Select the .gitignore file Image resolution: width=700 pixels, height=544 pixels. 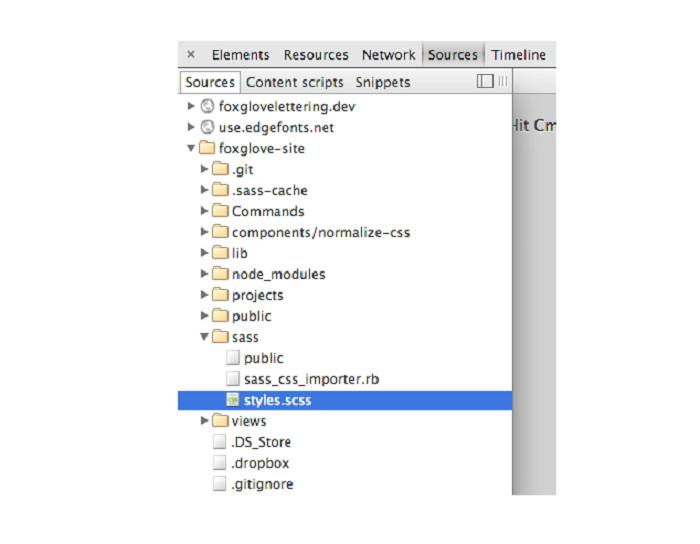pos(262,484)
